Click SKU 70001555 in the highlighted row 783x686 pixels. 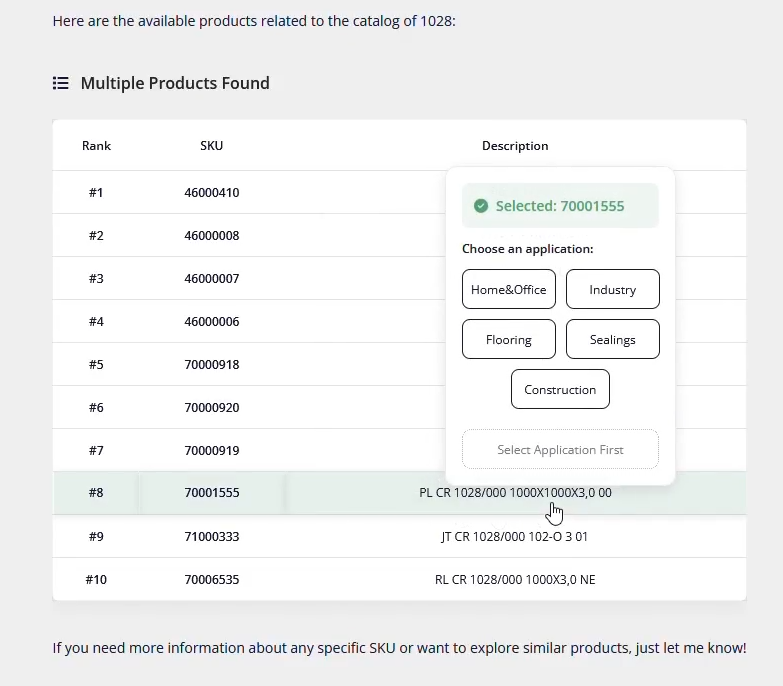[212, 493]
